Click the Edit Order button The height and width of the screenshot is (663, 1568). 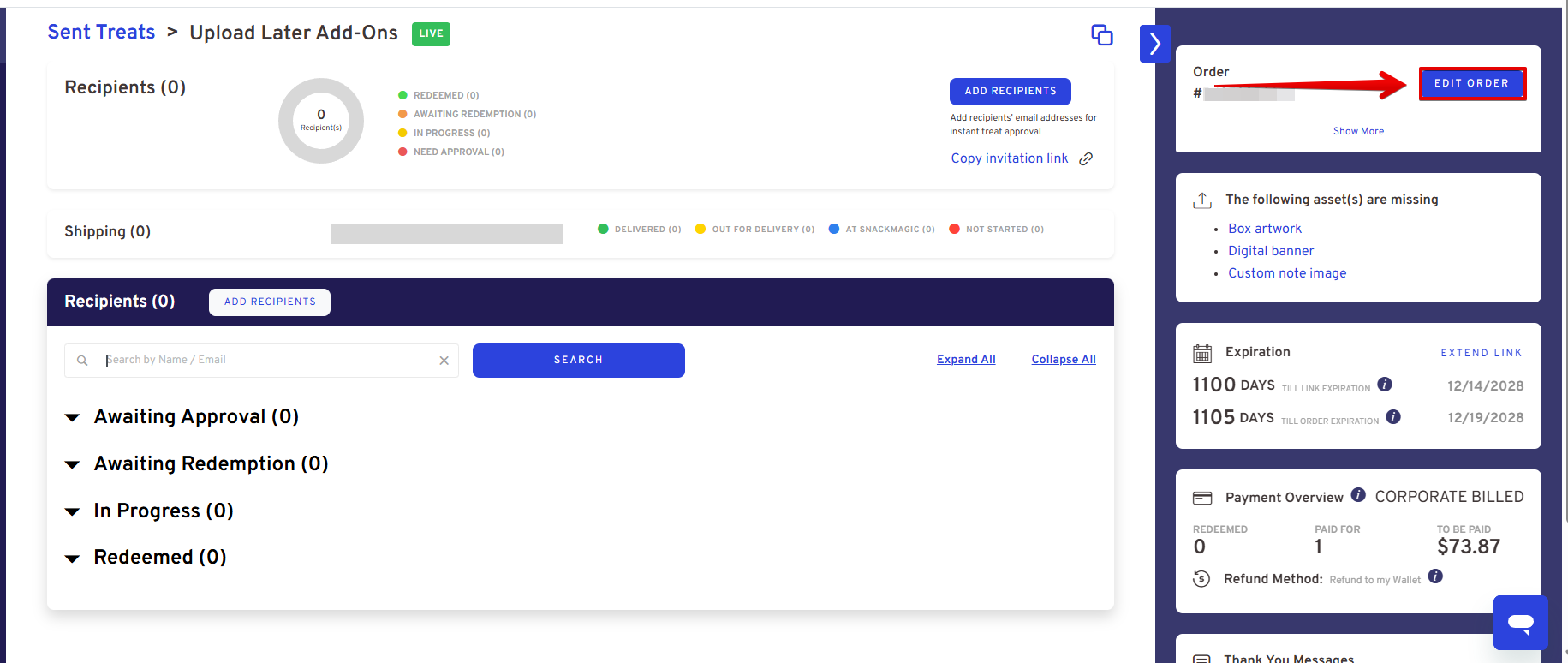[x=1471, y=84]
